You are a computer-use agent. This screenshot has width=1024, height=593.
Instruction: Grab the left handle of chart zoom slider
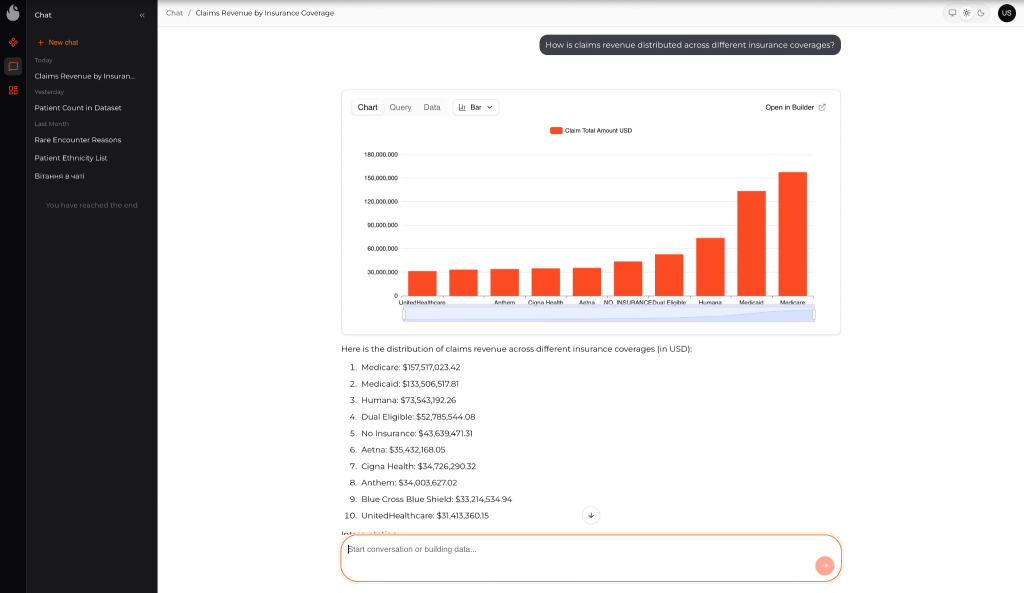404,315
